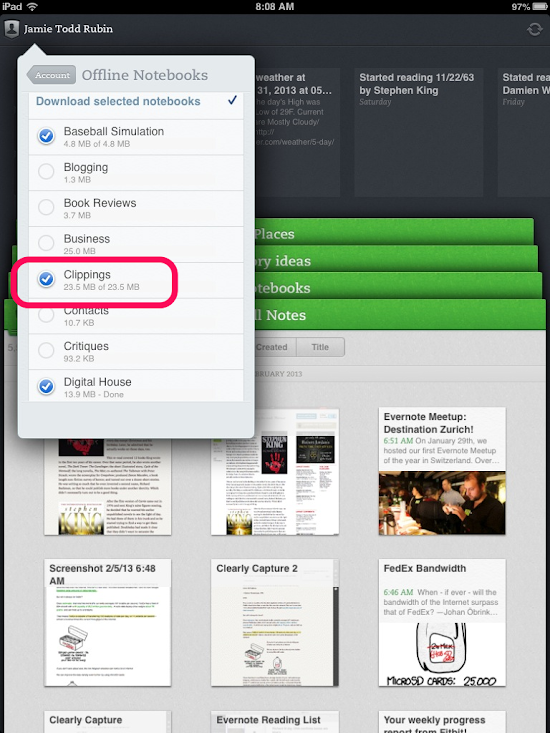The image size is (550, 733).
Task: Tap Download selected notebooks
Action: click(118, 101)
